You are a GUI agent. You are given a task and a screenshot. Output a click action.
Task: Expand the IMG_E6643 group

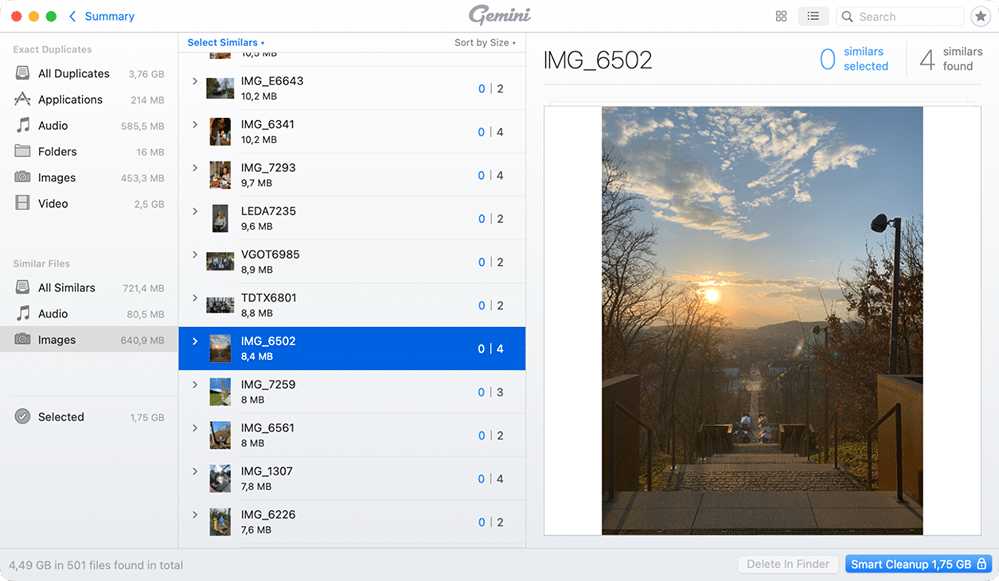pyautogui.click(x=195, y=81)
